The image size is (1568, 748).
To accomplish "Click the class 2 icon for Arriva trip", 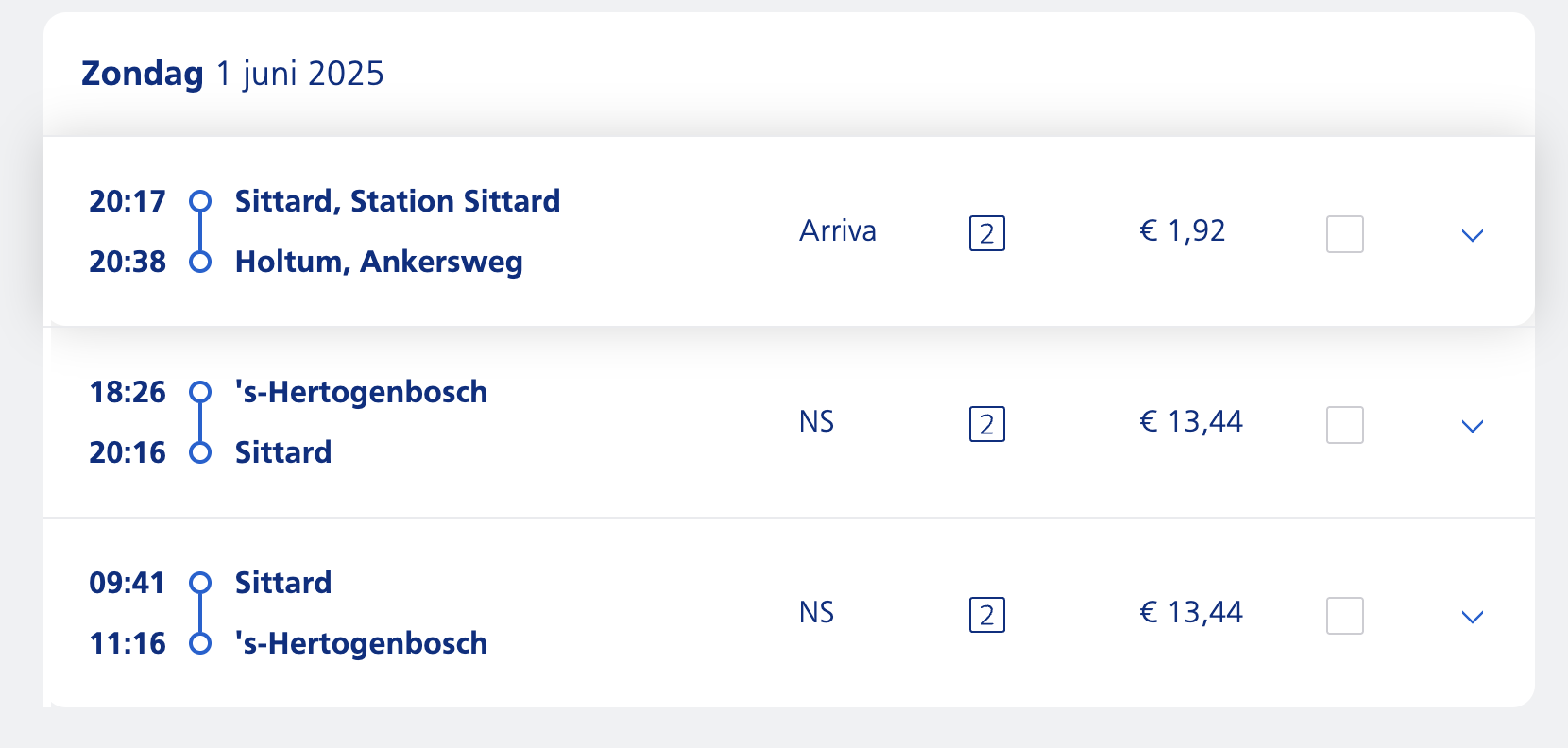I will coord(986,233).
